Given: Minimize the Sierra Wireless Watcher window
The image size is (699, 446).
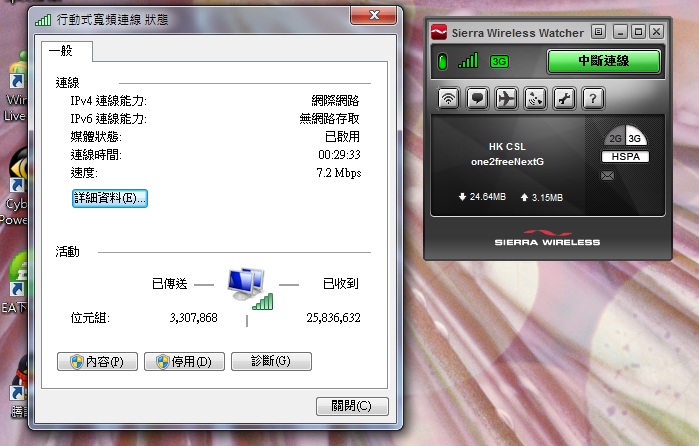Looking at the screenshot, I should [620, 32].
